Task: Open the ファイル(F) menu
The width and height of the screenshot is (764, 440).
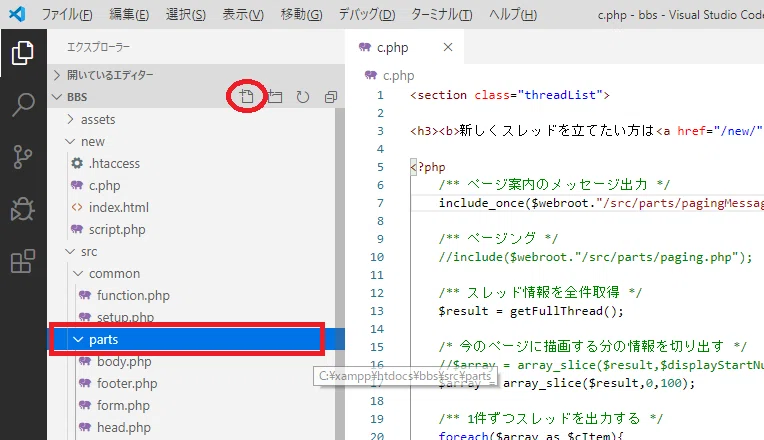Action: pyautogui.click(x=67, y=14)
